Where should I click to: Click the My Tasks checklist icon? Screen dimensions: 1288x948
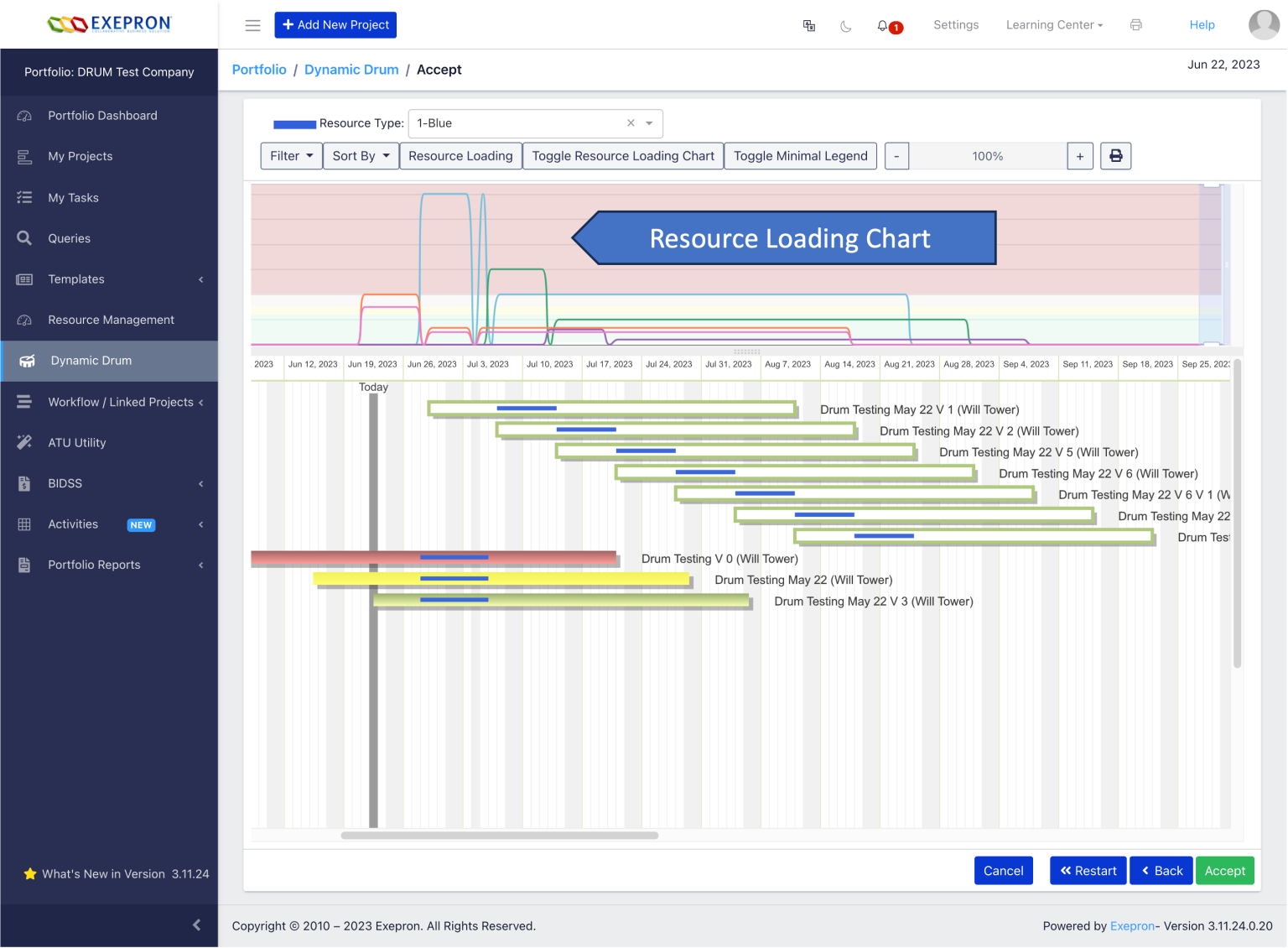pyautogui.click(x=25, y=197)
